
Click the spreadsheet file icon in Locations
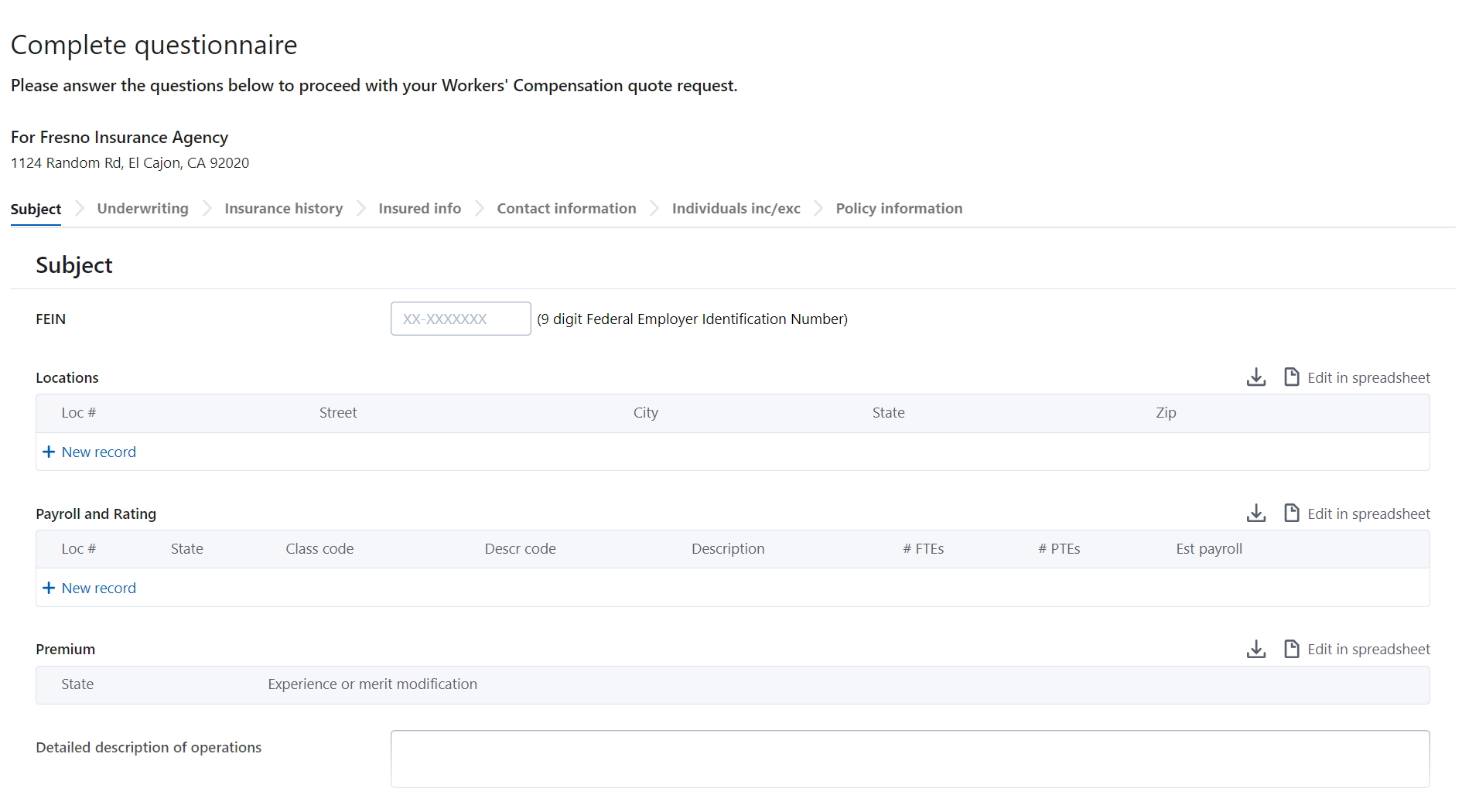coord(1291,377)
